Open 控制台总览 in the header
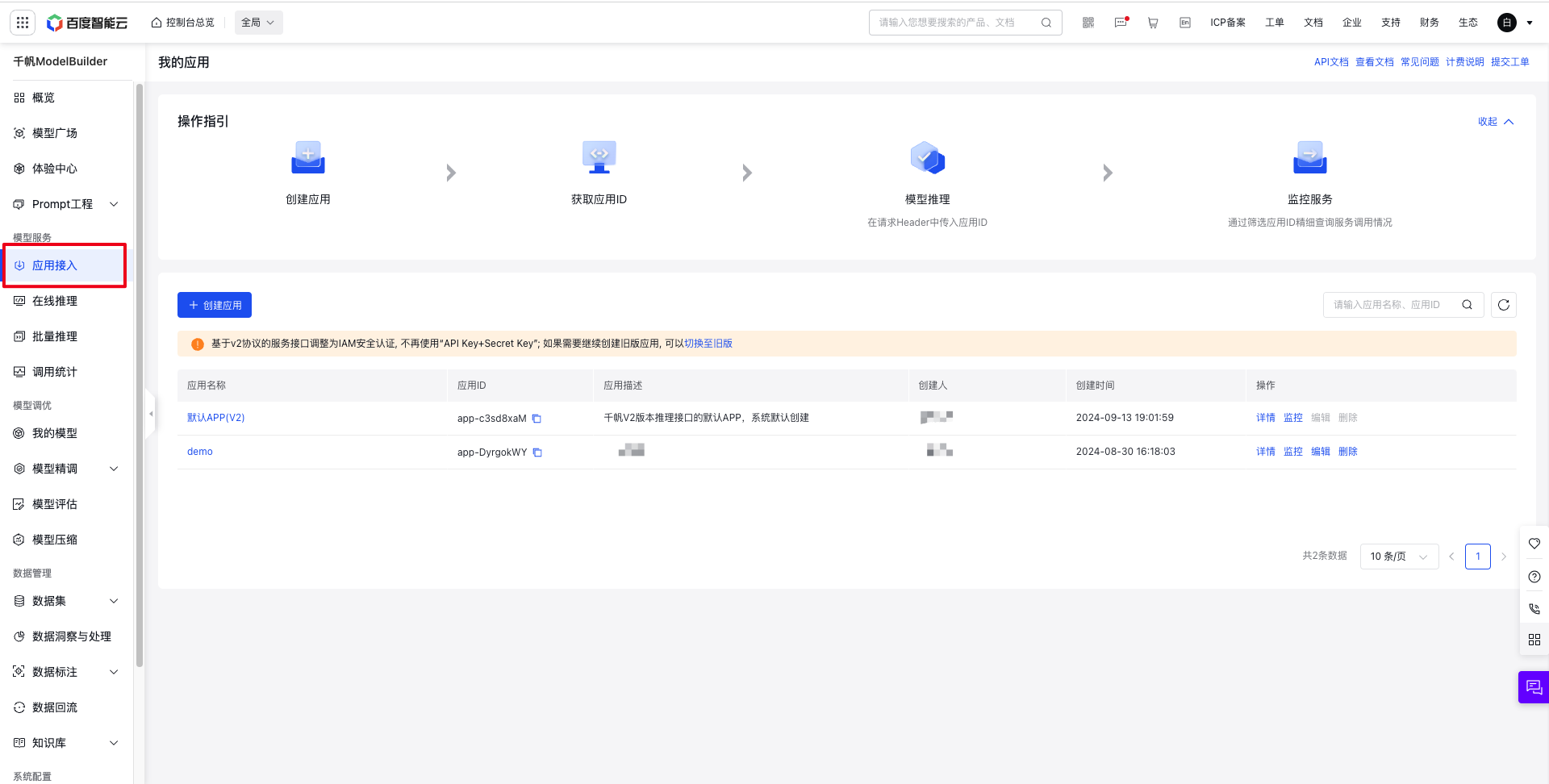1549x784 pixels. pyautogui.click(x=183, y=23)
